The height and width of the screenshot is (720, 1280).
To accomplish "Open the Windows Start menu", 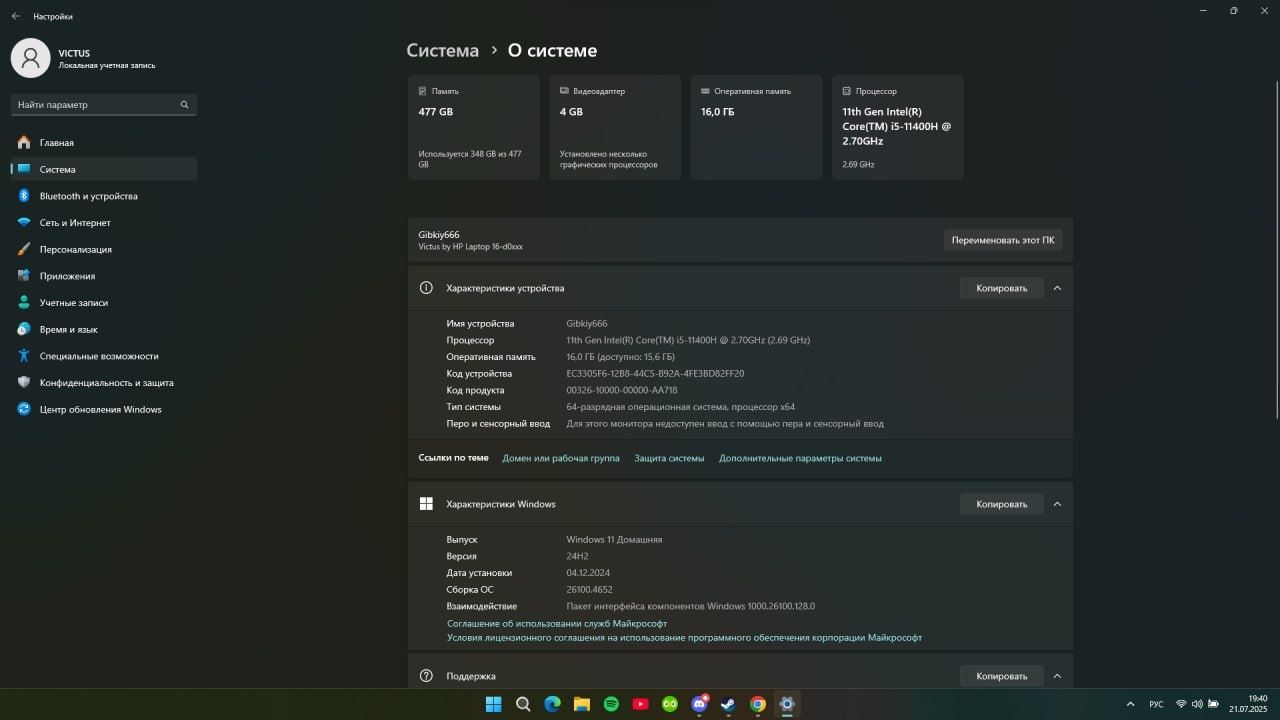I will pos(494,704).
